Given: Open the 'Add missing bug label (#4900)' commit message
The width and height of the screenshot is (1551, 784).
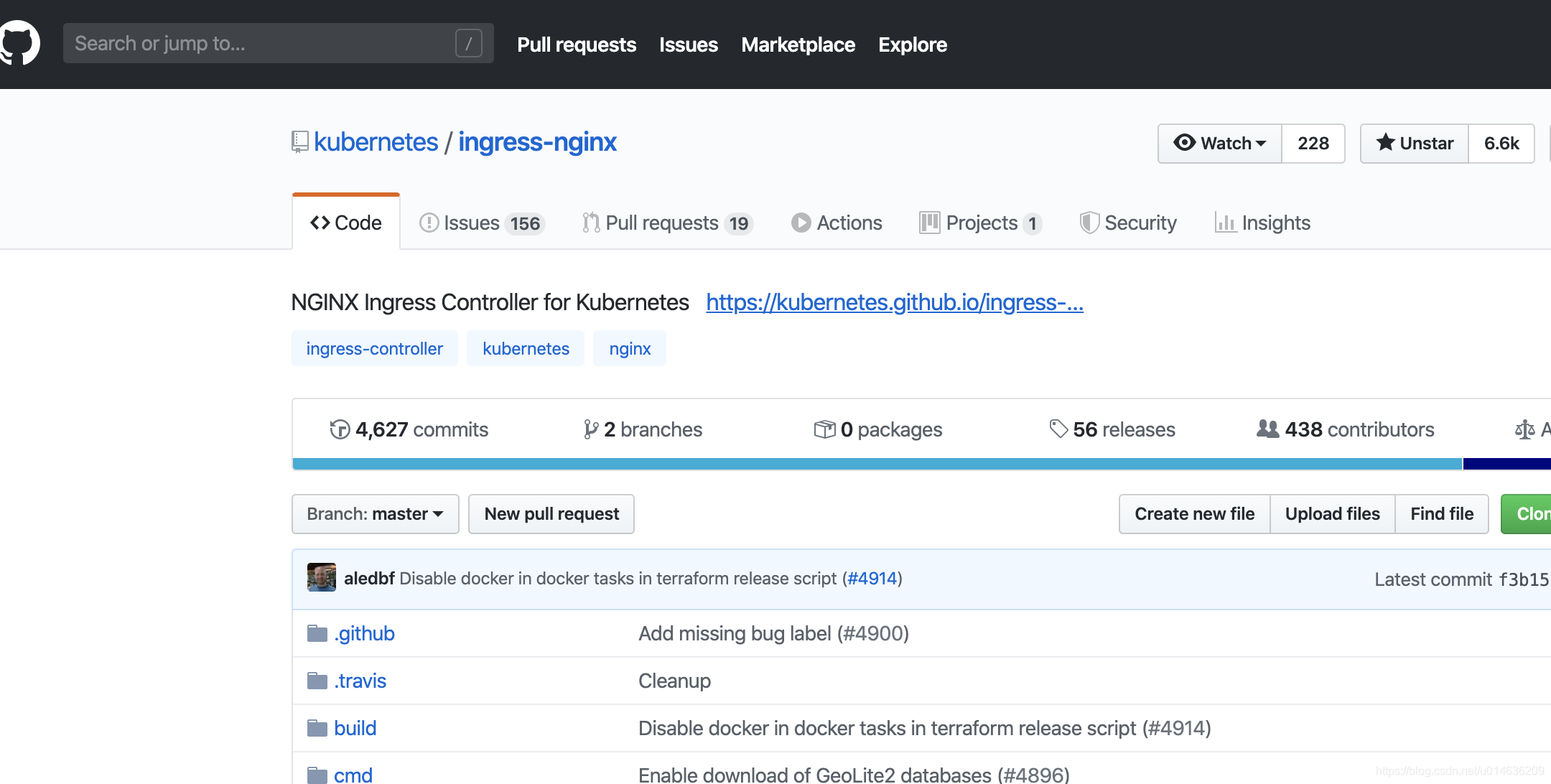Looking at the screenshot, I should 773,633.
